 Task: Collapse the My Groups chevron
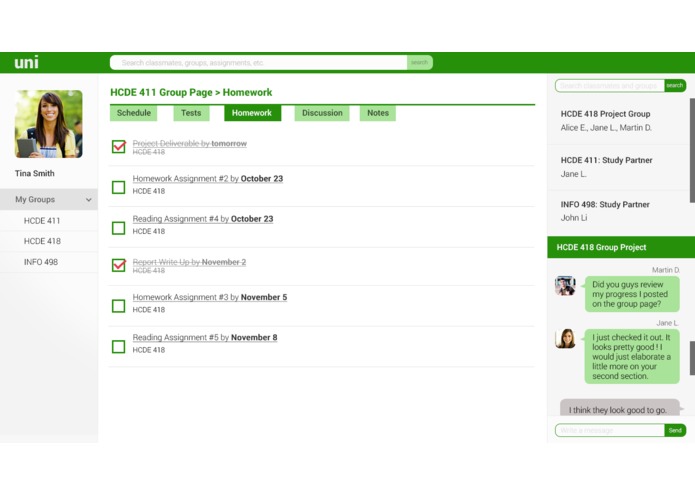tap(89, 200)
